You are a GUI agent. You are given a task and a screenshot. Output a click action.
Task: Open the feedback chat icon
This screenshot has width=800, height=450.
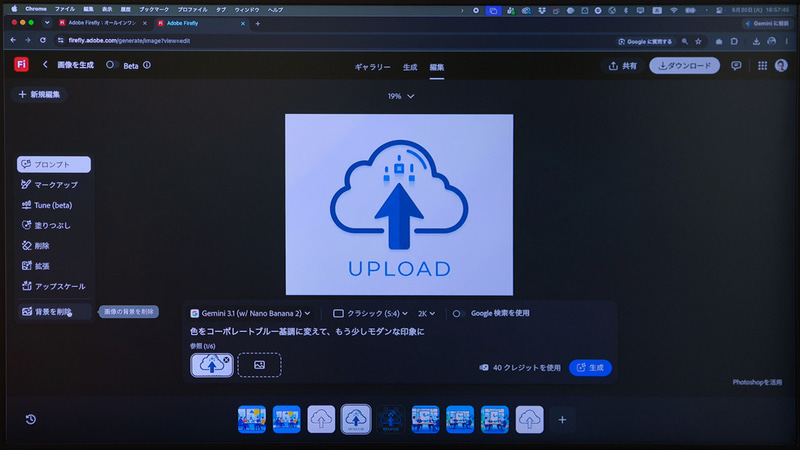point(736,66)
